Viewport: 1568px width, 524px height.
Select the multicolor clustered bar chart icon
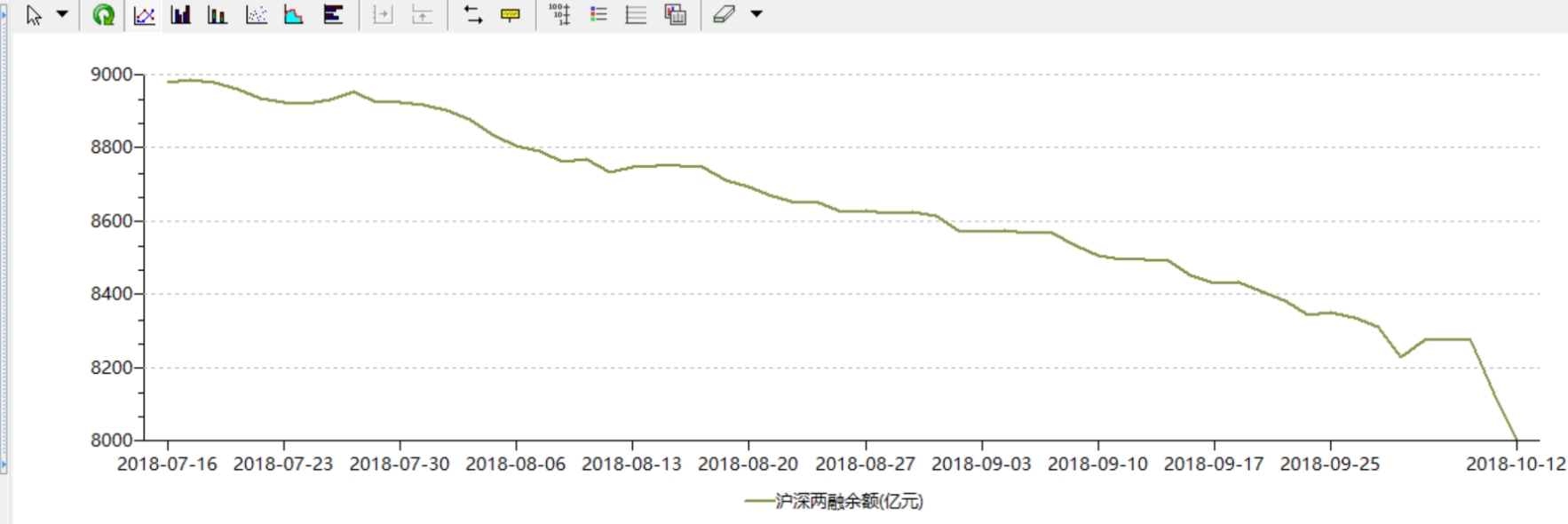(x=218, y=15)
